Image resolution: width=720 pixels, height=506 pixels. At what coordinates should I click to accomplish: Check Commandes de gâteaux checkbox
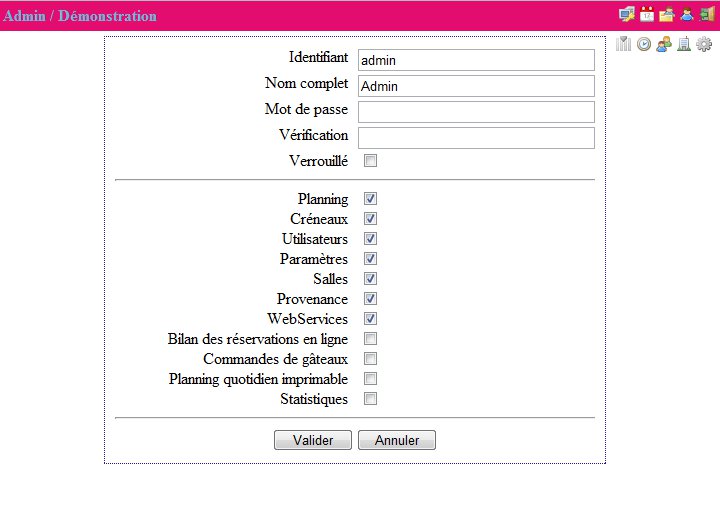click(x=370, y=359)
